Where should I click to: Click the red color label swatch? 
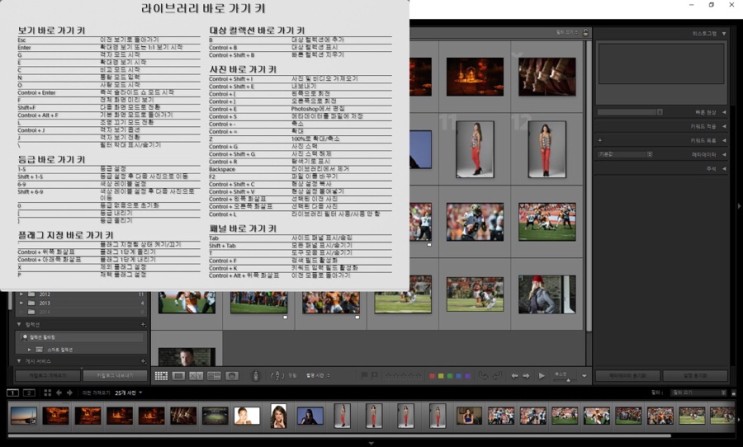431,376
